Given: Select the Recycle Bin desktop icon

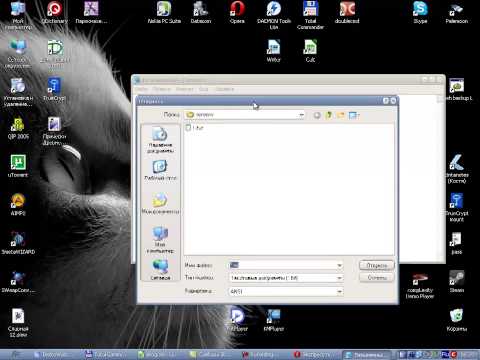Looking at the screenshot, I should (x=457, y=320).
